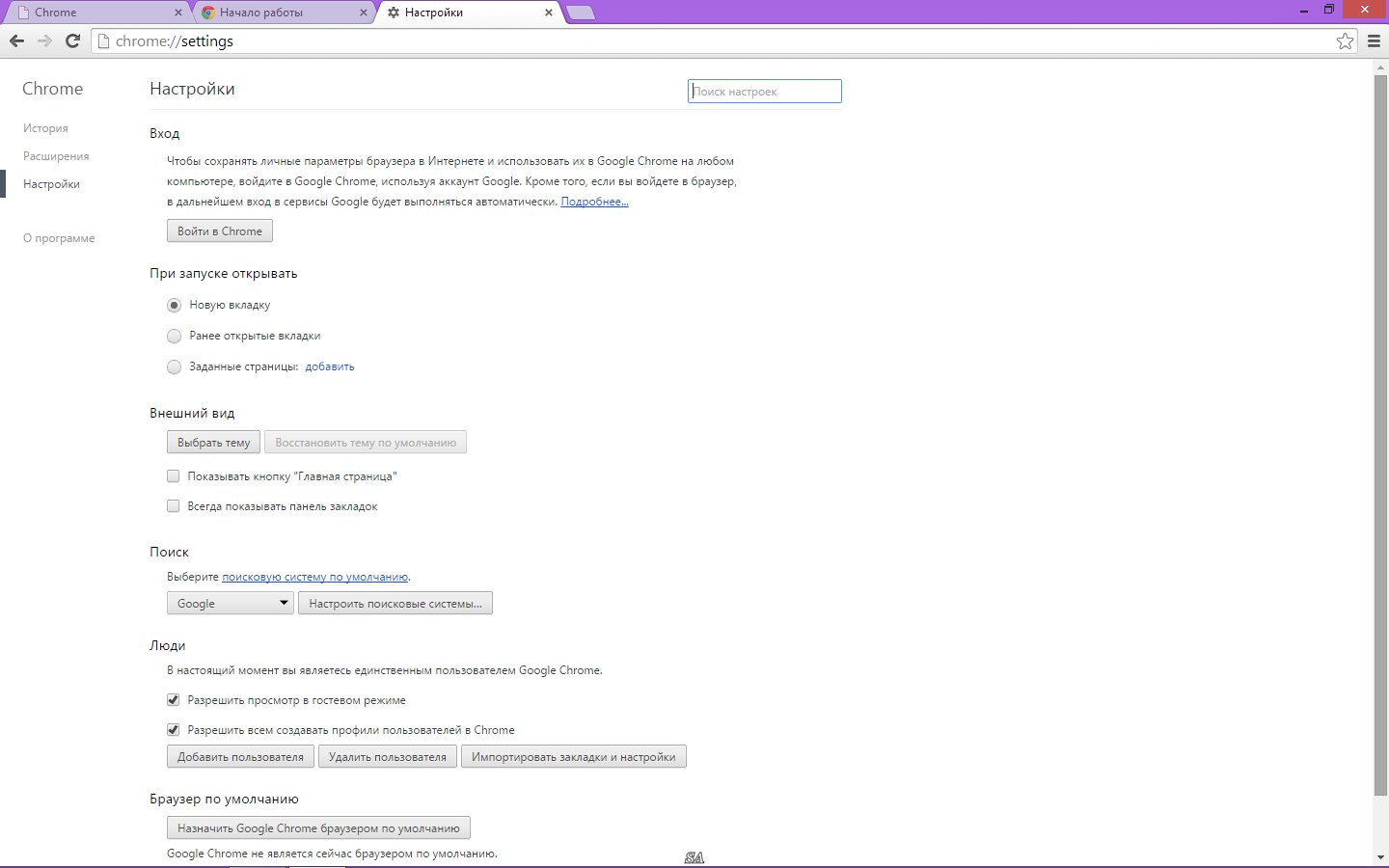Open a new tab with the new-tab button

click(580, 13)
